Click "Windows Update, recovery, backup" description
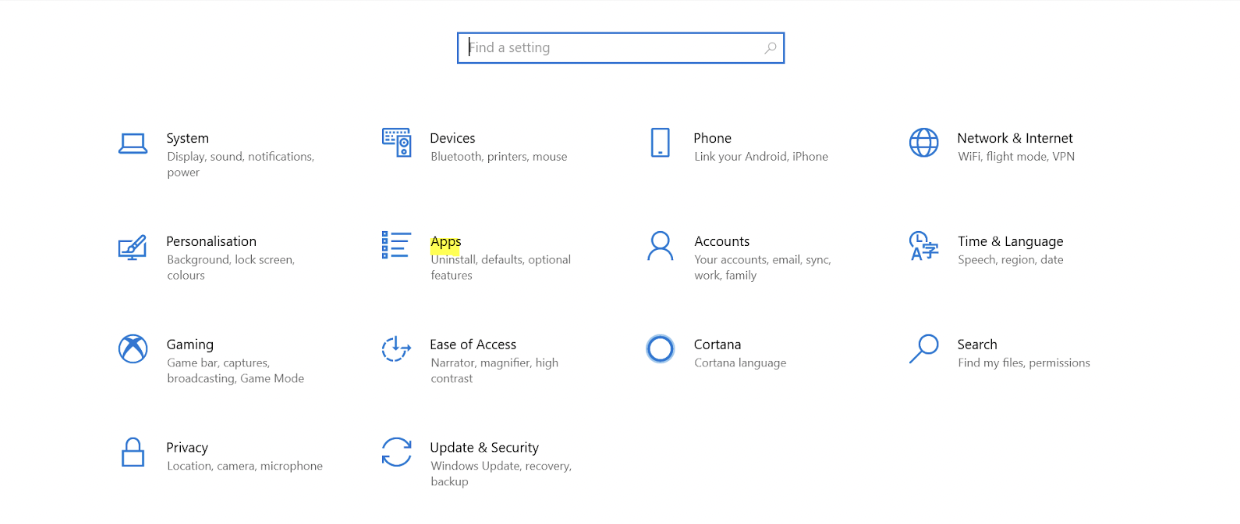This screenshot has height=524, width=1240. (501, 473)
